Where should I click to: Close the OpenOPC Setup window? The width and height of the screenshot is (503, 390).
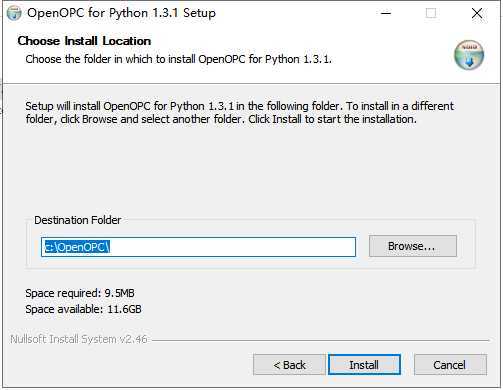(x=477, y=13)
